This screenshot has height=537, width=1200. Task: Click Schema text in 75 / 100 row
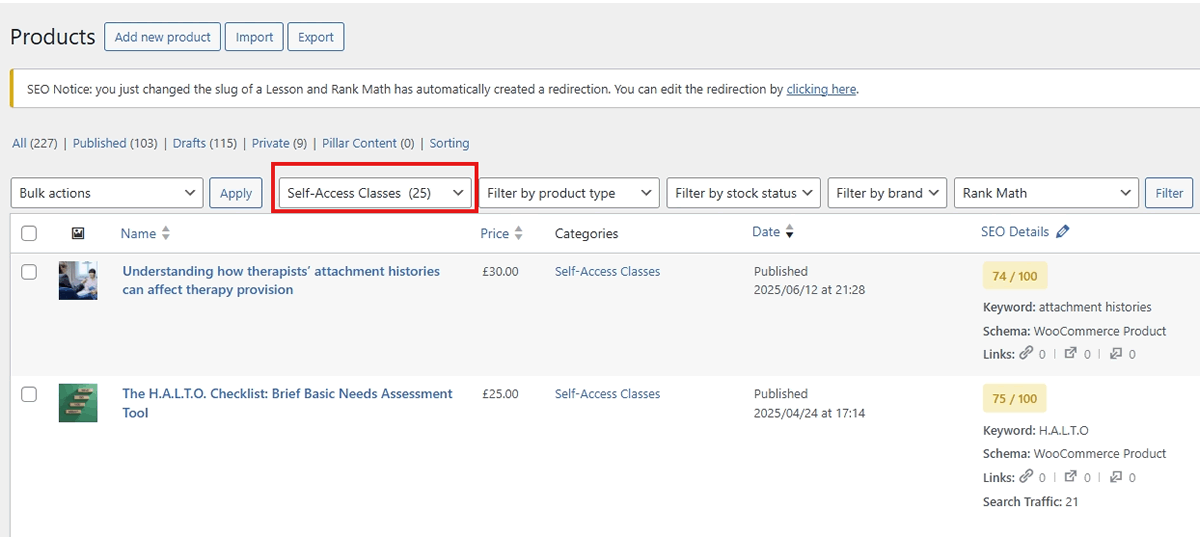(1074, 454)
